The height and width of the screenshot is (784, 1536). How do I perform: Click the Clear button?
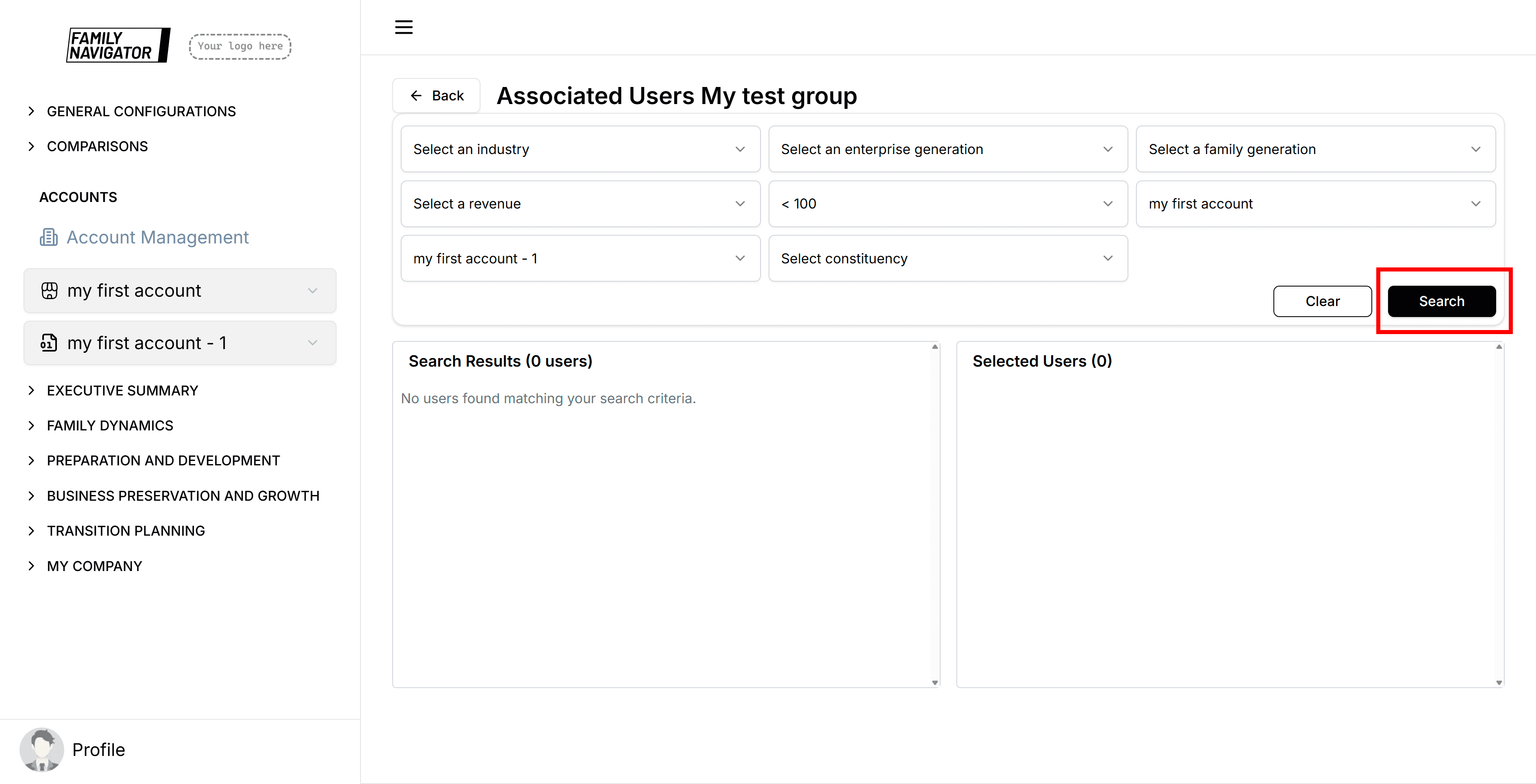1322,301
